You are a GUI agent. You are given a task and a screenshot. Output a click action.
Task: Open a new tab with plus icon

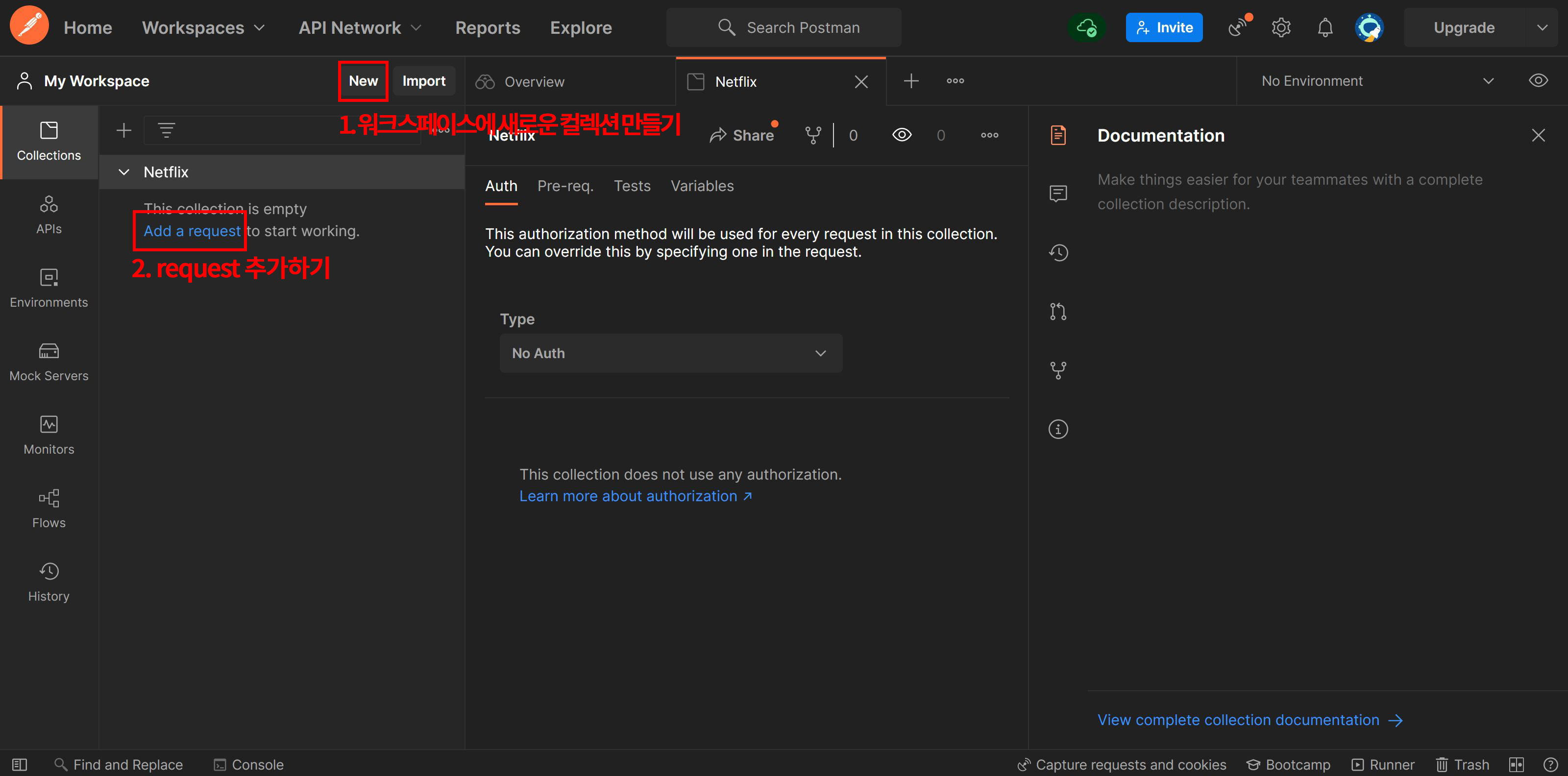910,81
